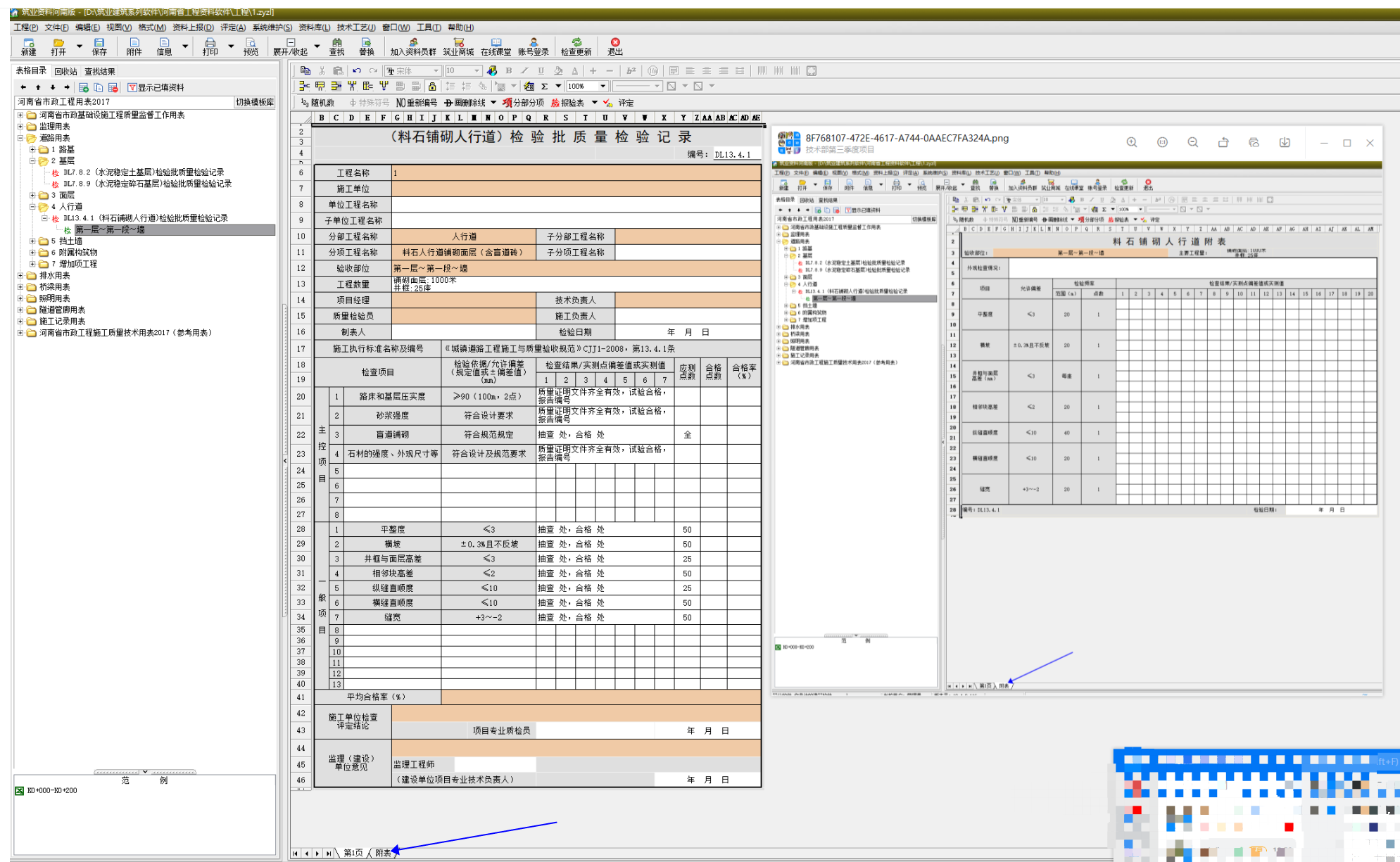
Task: Expand the 5 挡土墙 tree folder
Action: tap(32, 241)
